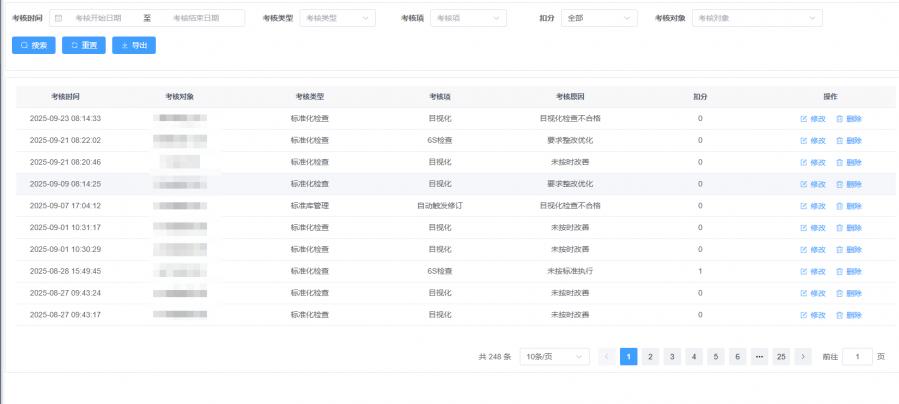This screenshot has width=899, height=404.
Task: Click the edit icon for the 2025-09-01 10:31:17 record
Action: 803,228
